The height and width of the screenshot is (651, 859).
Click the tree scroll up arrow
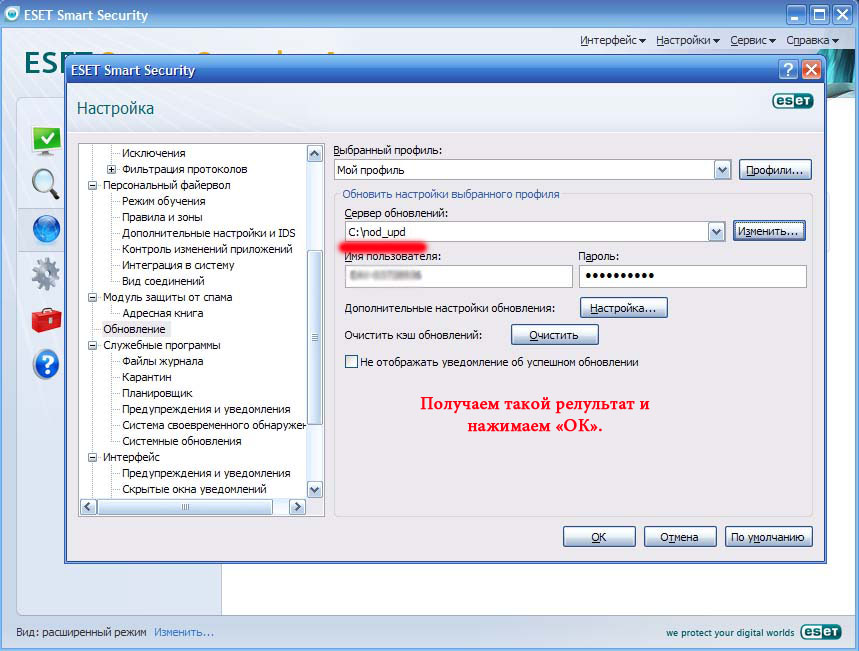click(314, 153)
